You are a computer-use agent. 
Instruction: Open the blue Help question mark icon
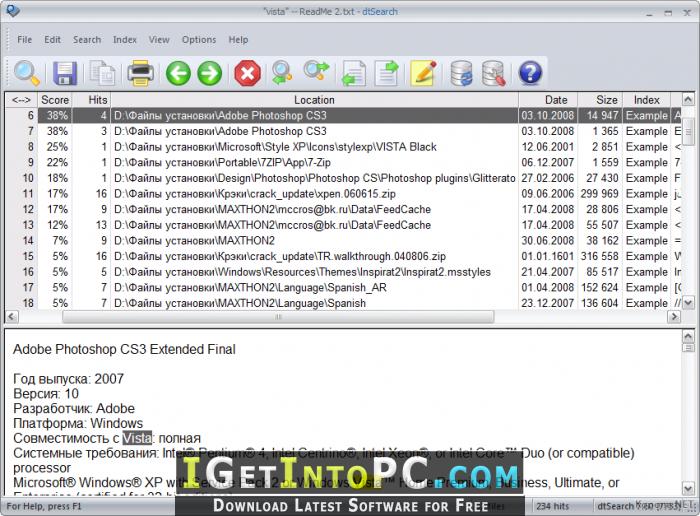530,73
